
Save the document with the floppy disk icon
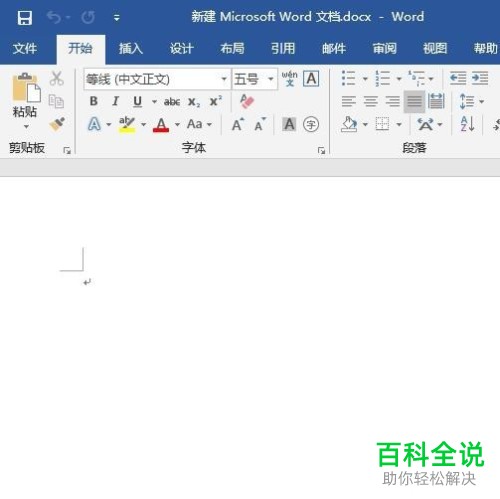coord(25,17)
